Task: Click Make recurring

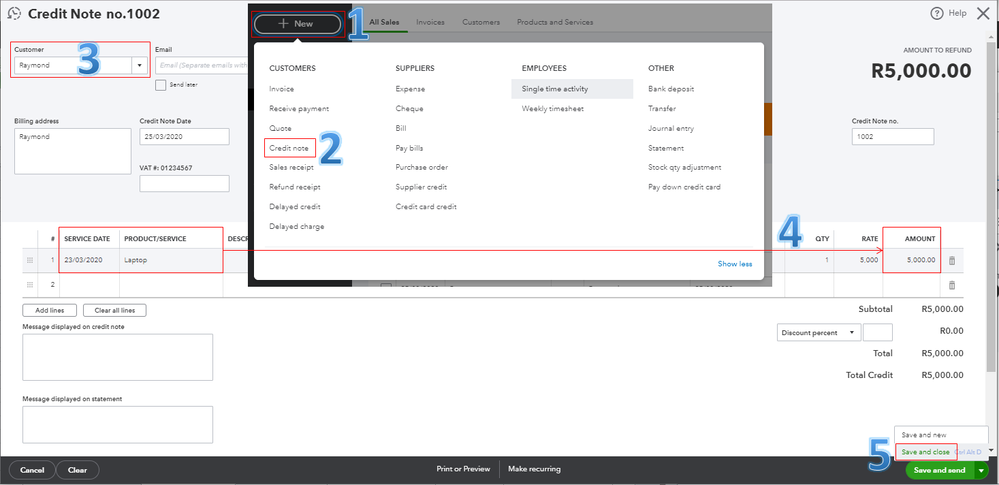Action: click(534, 469)
